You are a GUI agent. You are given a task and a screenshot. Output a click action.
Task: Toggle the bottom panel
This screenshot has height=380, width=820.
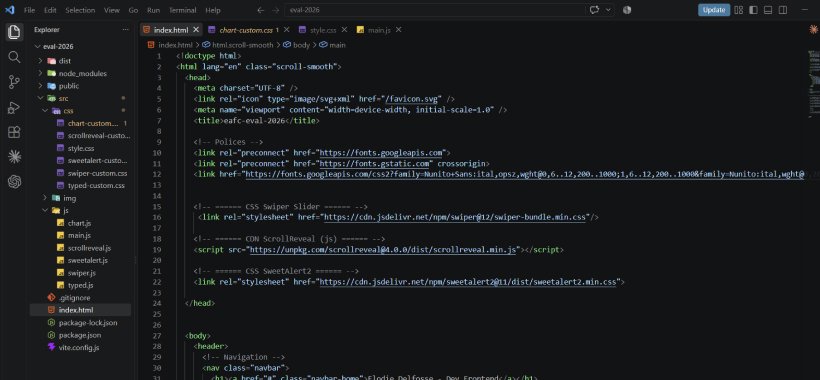click(768, 10)
